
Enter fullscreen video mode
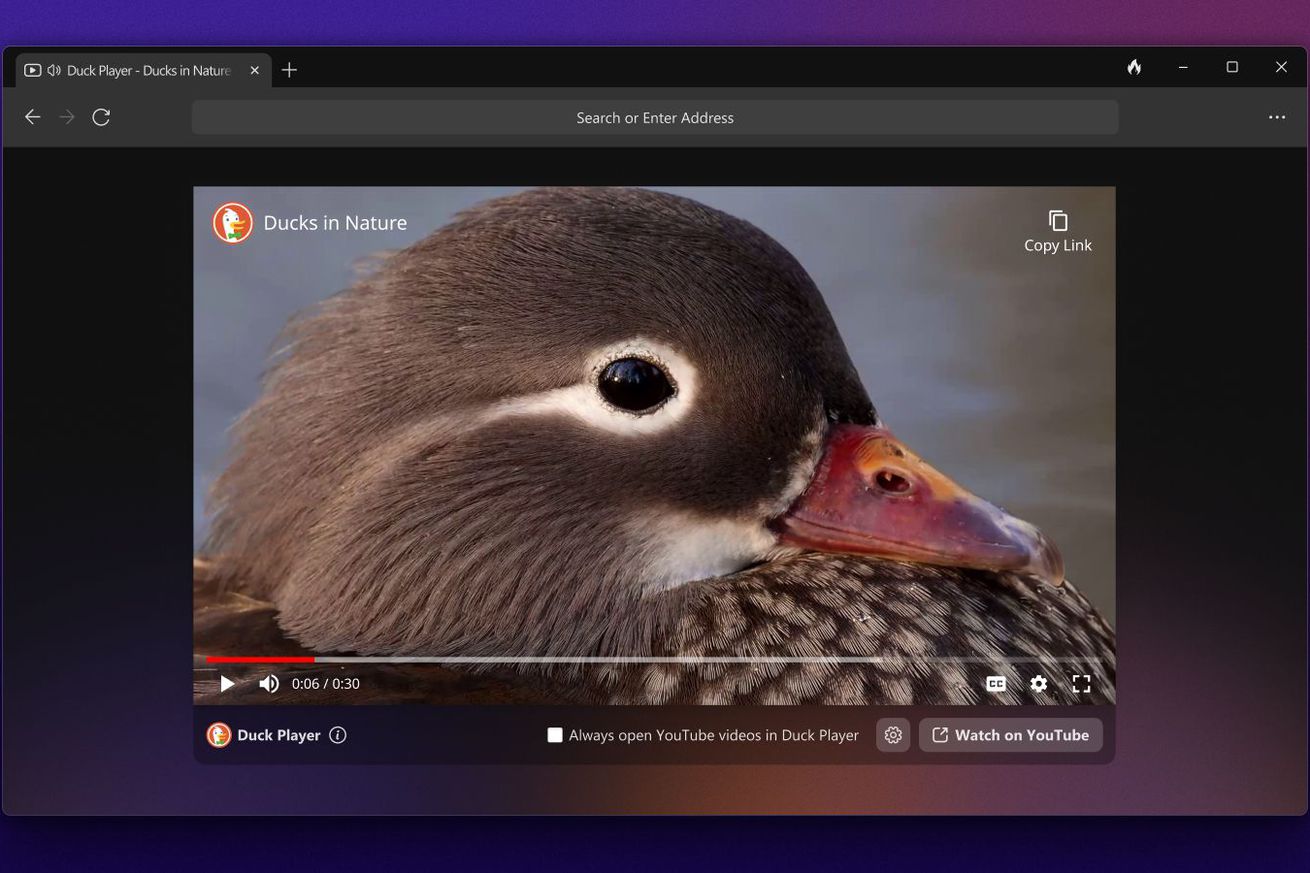(x=1081, y=684)
